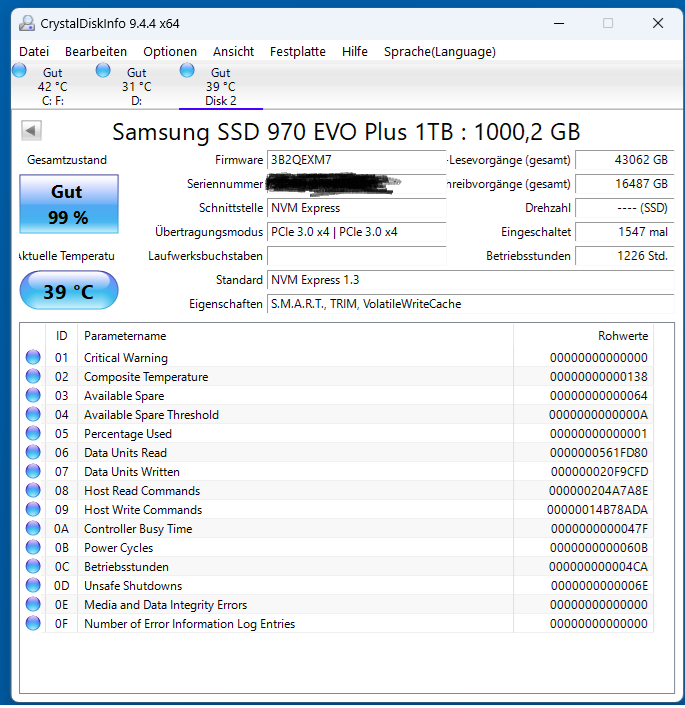Click the Drehzahl value ---- (SSD)
The width and height of the screenshot is (685, 708).
pos(624,208)
